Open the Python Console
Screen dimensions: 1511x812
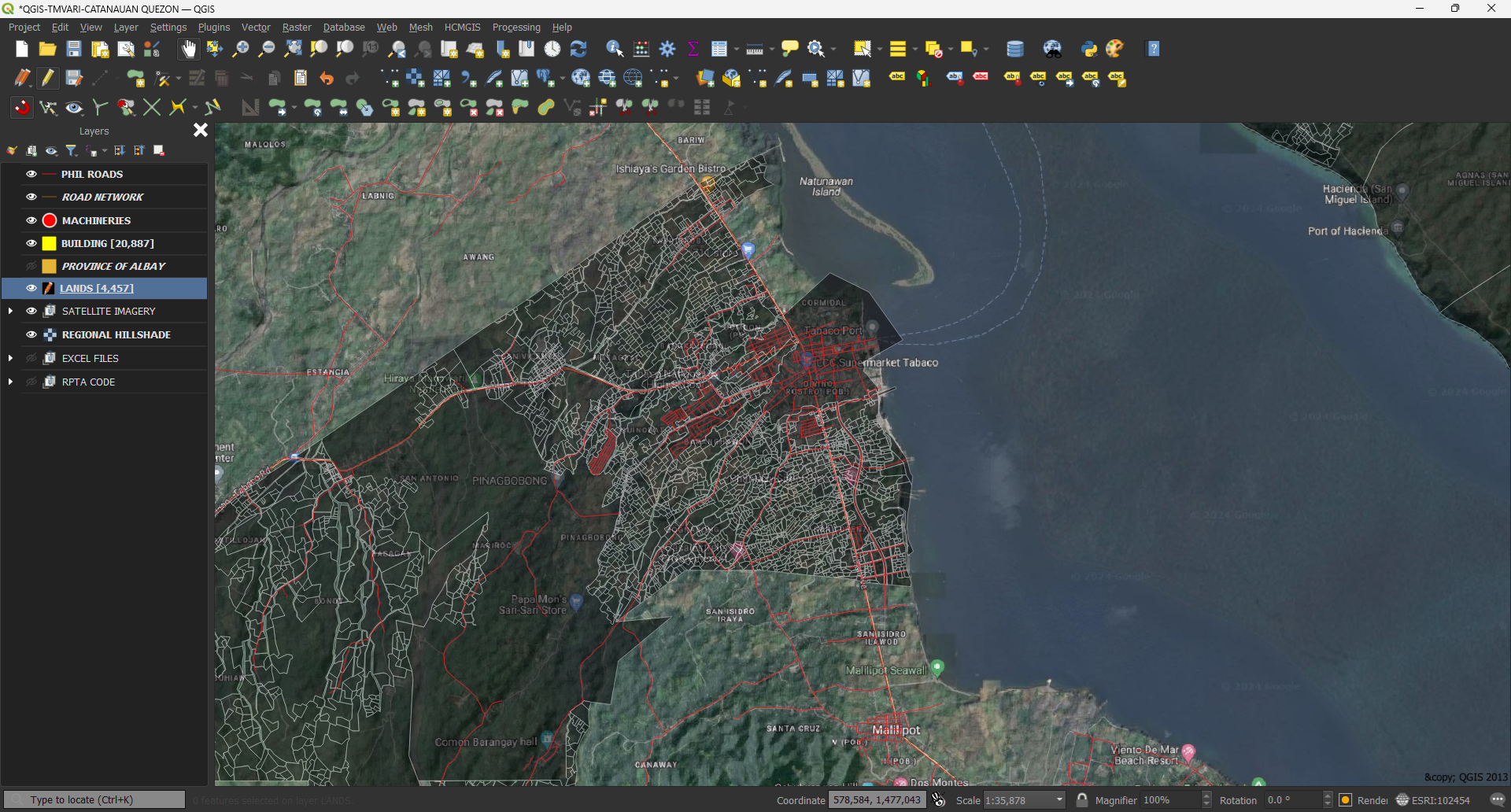1089,48
